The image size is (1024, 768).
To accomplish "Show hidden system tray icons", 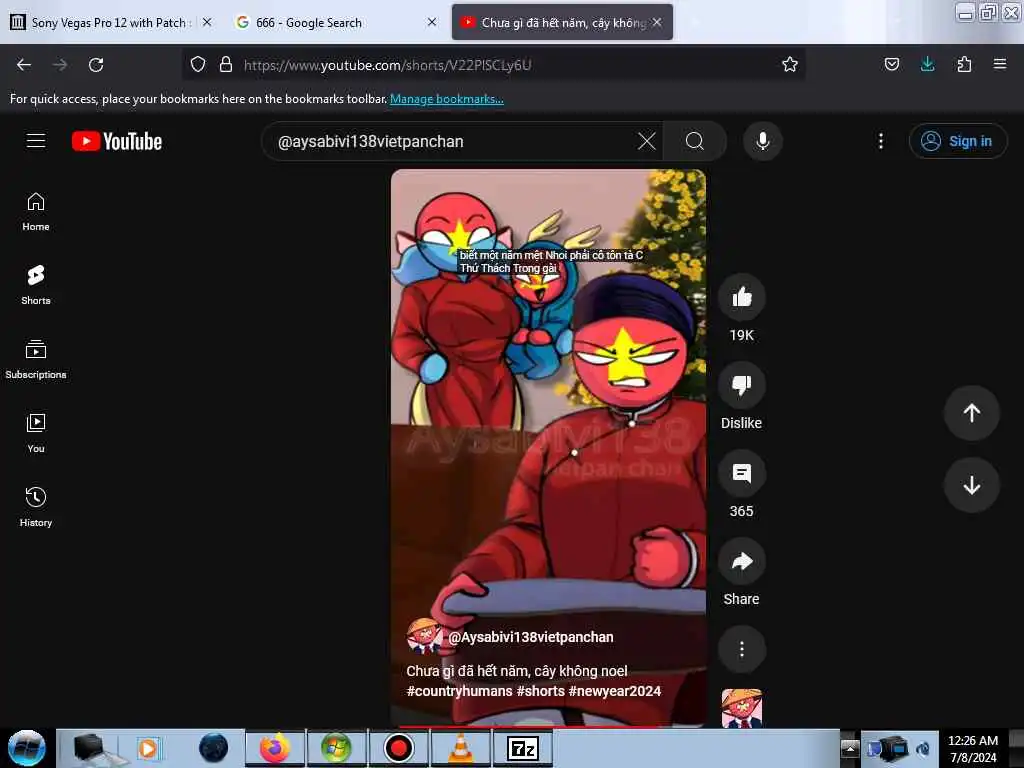I will 850,748.
